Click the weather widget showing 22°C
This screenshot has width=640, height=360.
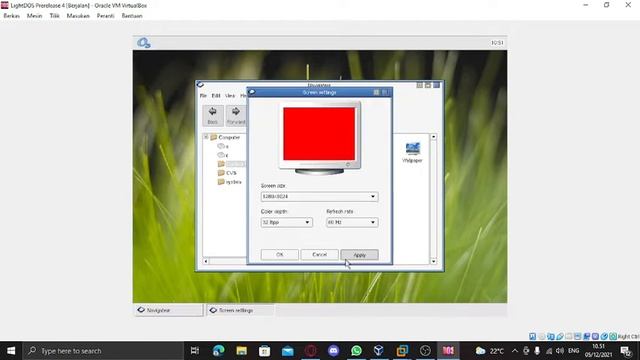490,351
